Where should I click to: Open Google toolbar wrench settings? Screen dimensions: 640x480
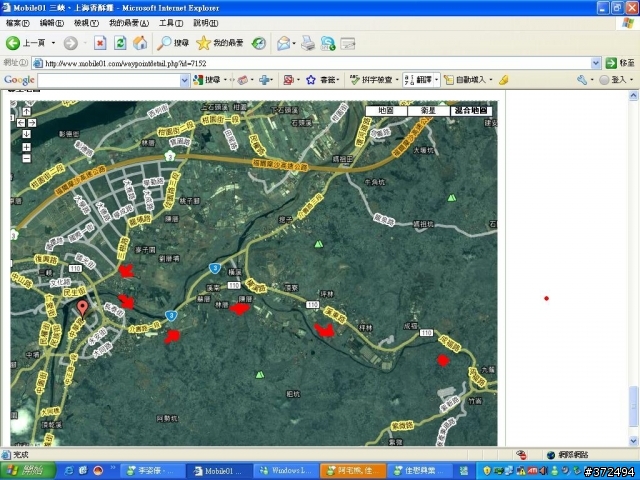coord(582,80)
